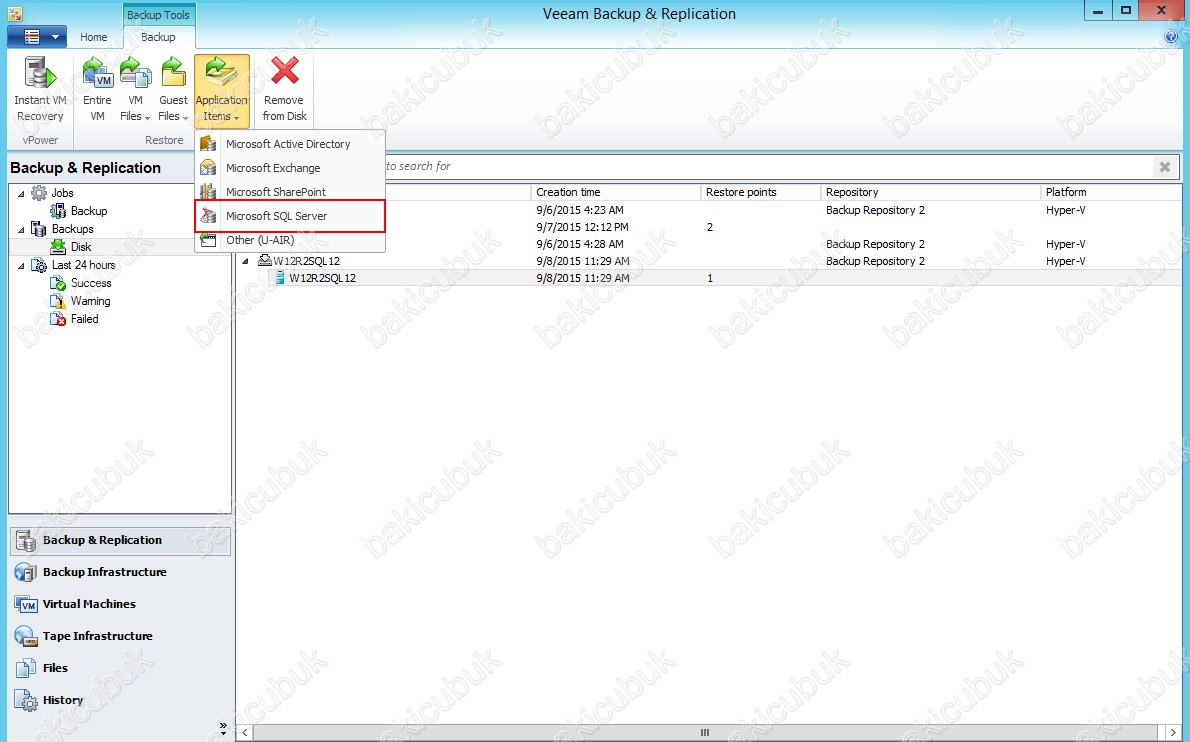
Task: Select the Jobs tree item
Action: coord(62,193)
